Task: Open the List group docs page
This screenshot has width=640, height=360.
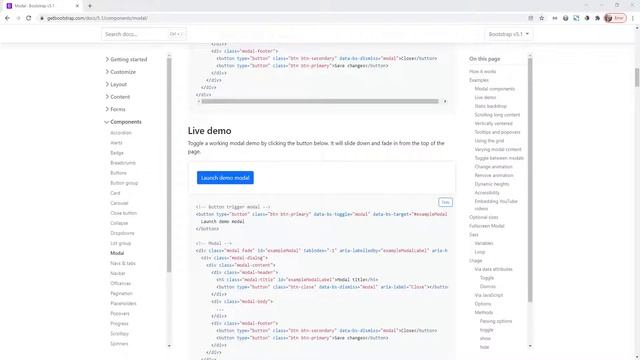Action: [121, 243]
